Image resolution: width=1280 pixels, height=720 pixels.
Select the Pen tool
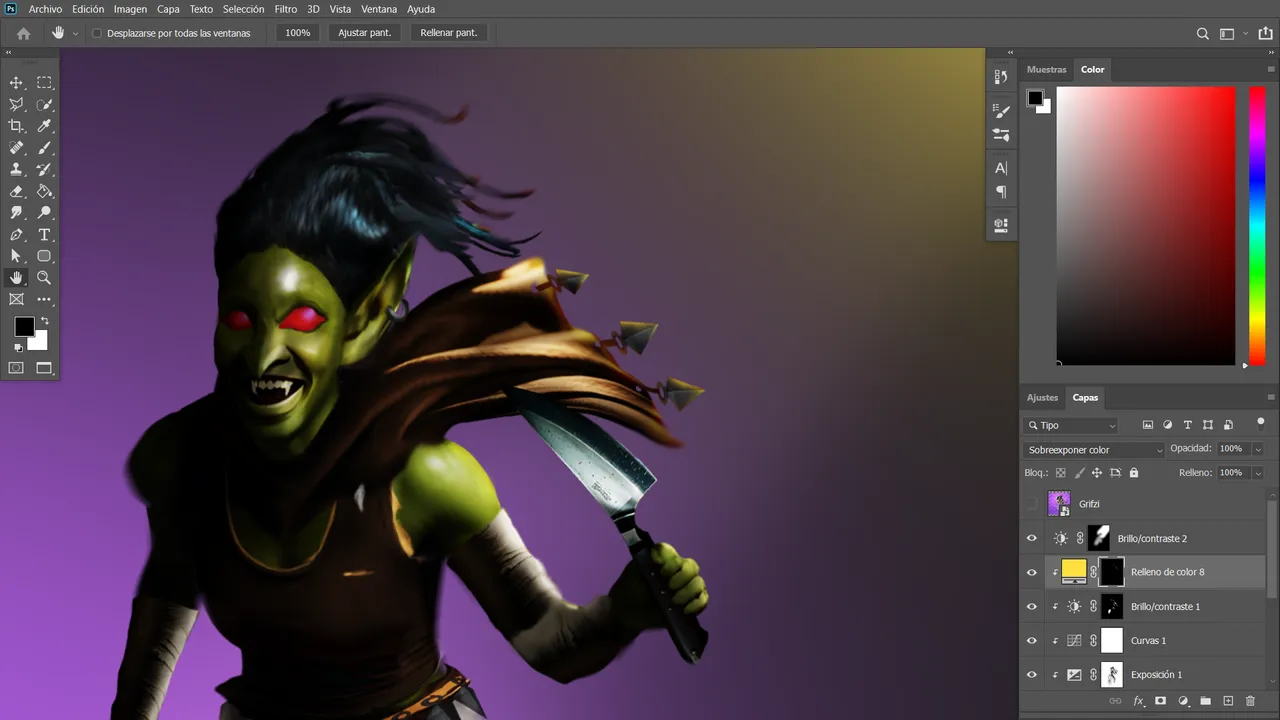17,235
